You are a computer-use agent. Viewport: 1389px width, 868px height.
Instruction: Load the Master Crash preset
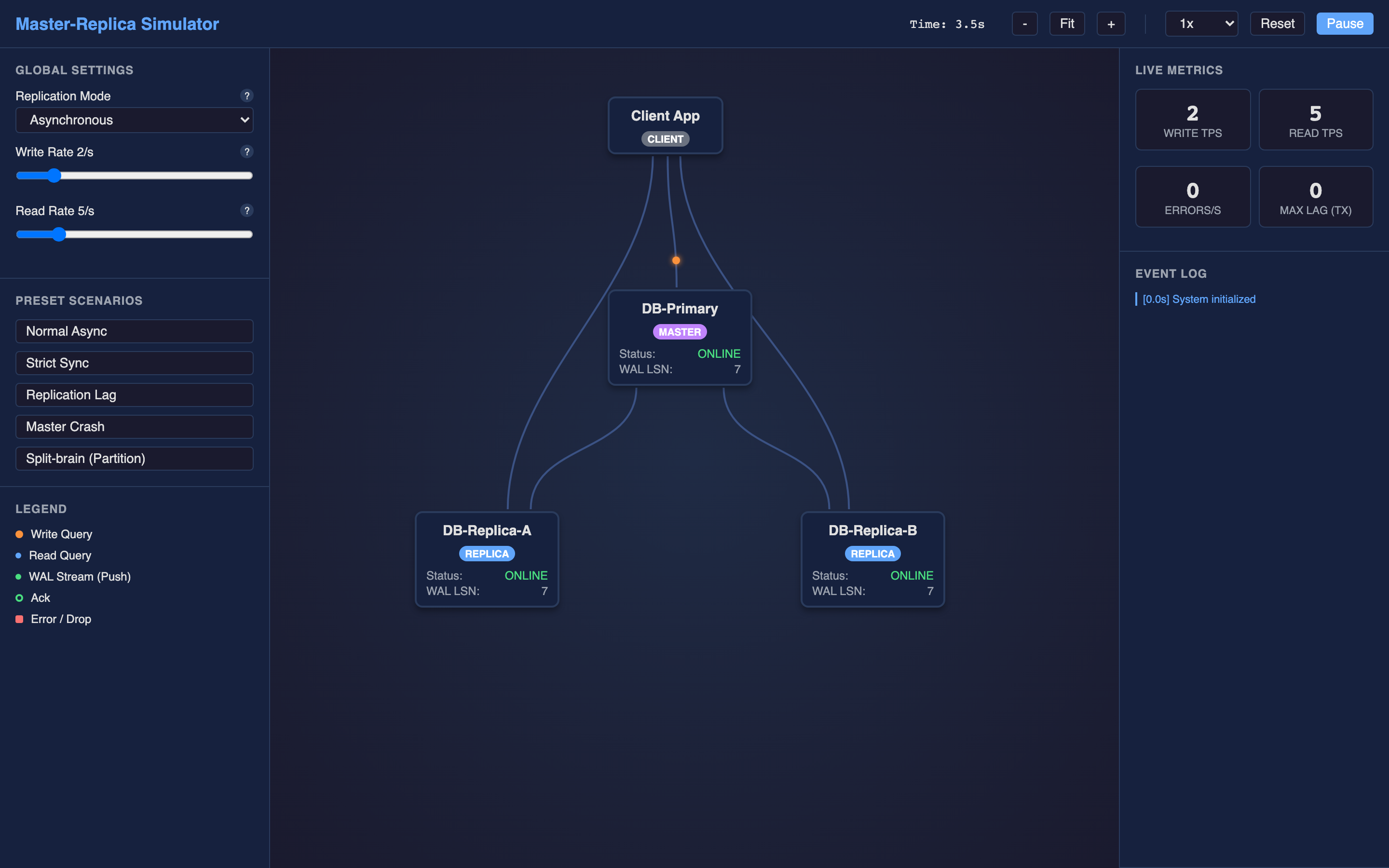pyautogui.click(x=134, y=427)
